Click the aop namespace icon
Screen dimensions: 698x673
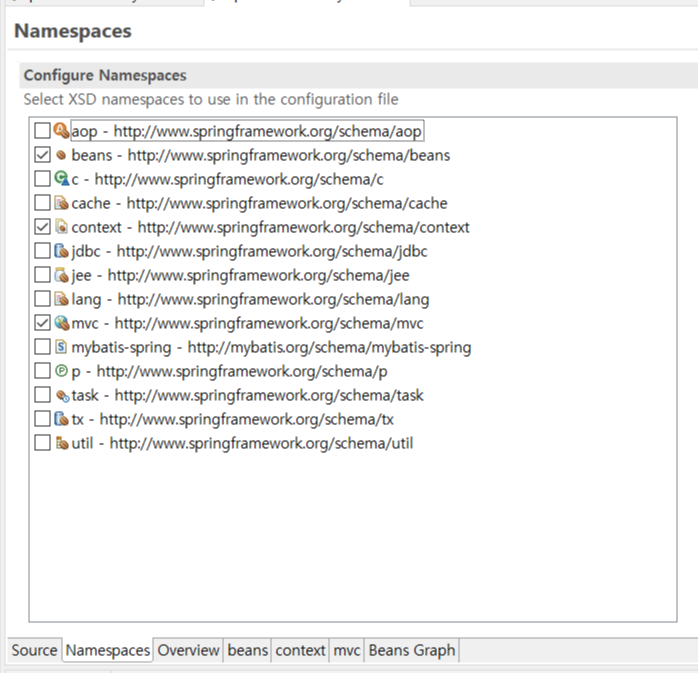point(61,131)
